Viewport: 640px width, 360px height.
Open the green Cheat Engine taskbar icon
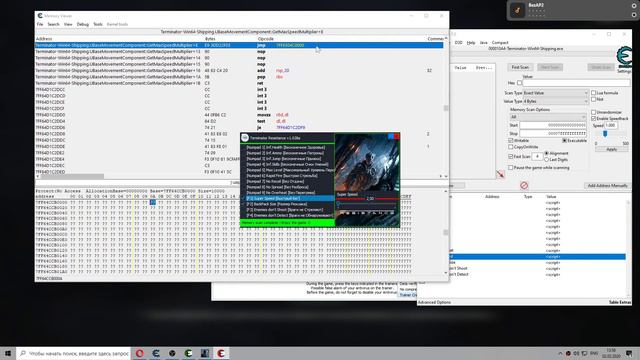tap(189, 353)
